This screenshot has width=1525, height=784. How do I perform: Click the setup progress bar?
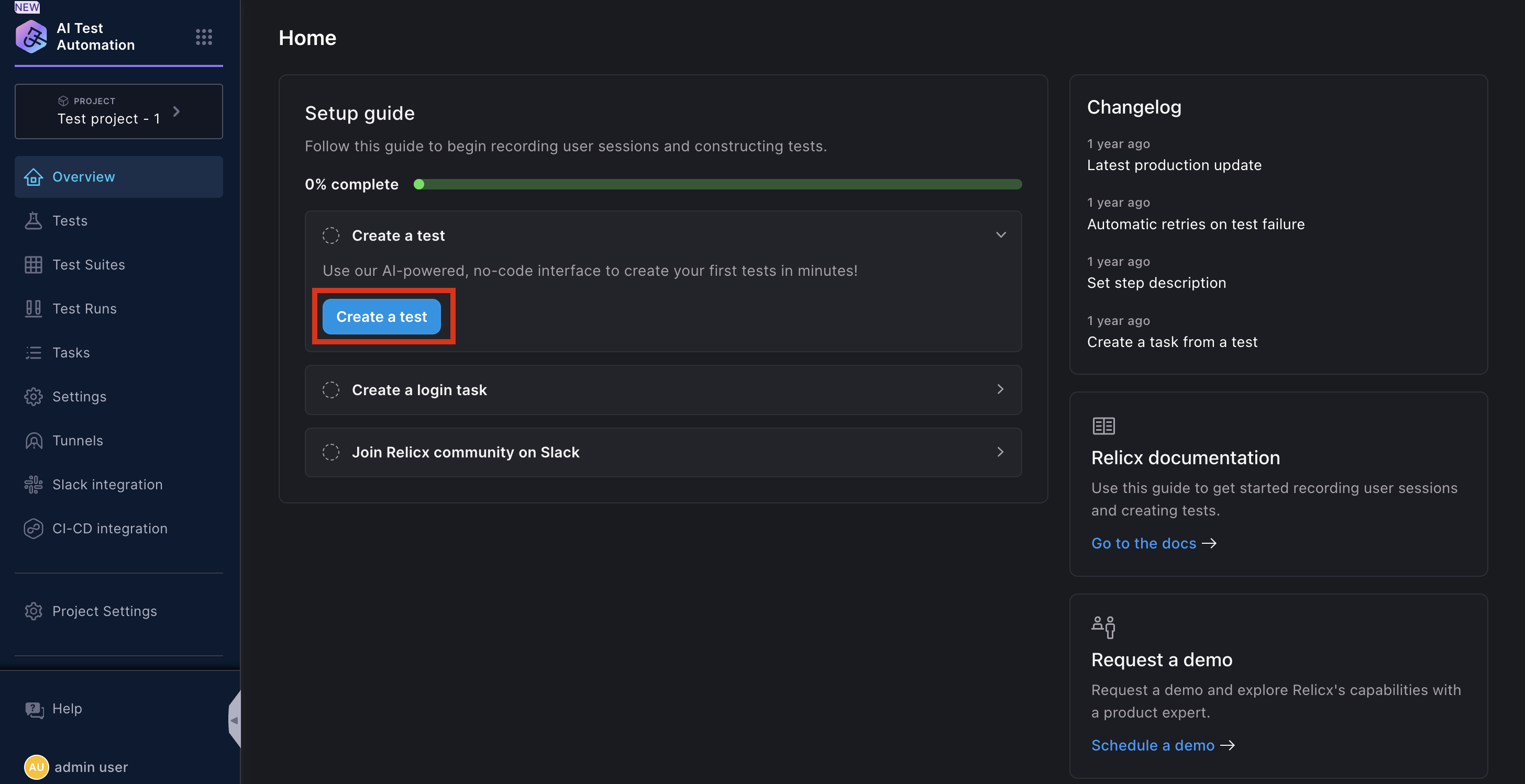click(x=717, y=185)
